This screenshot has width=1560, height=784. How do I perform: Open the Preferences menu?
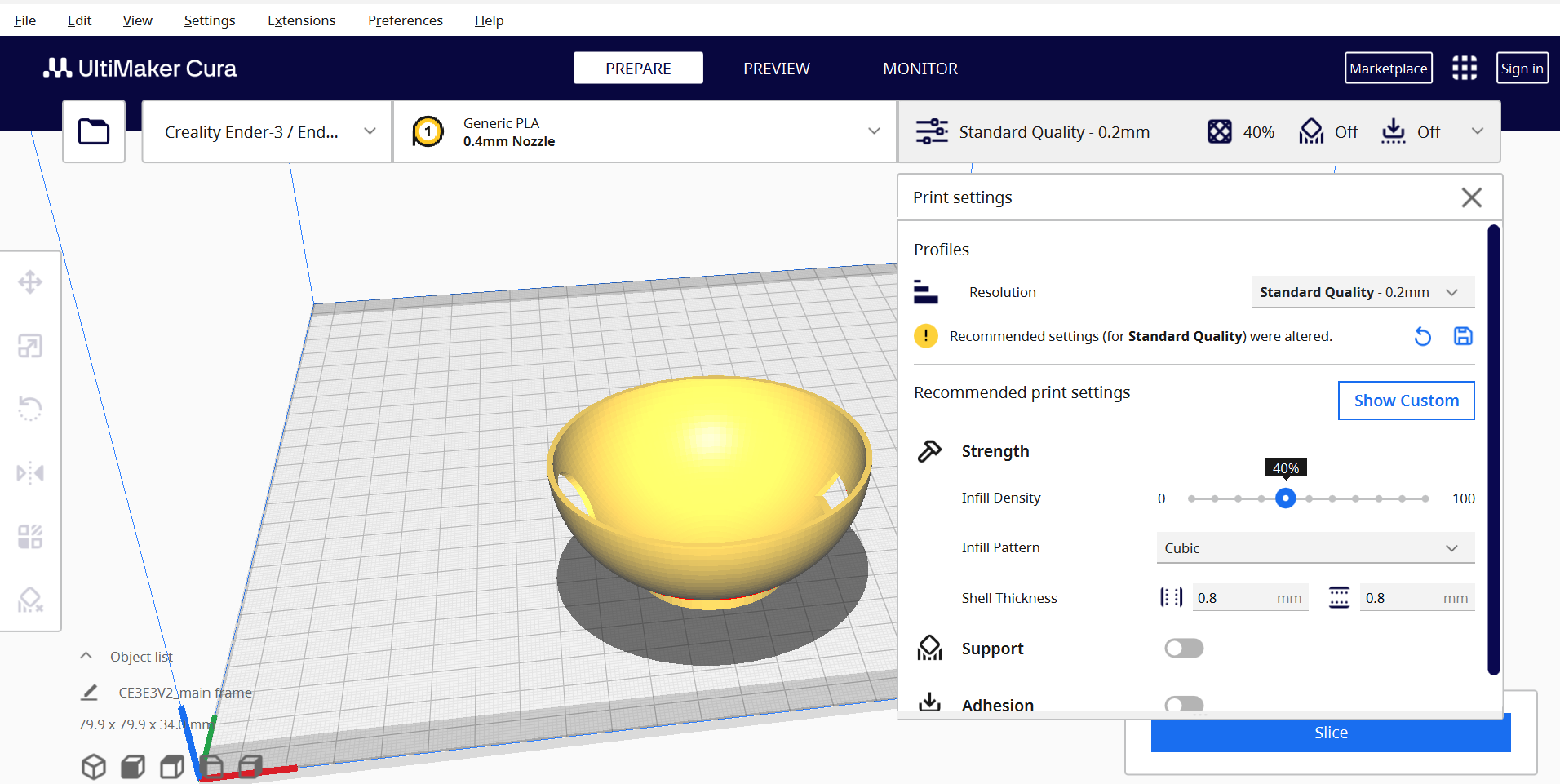(406, 20)
